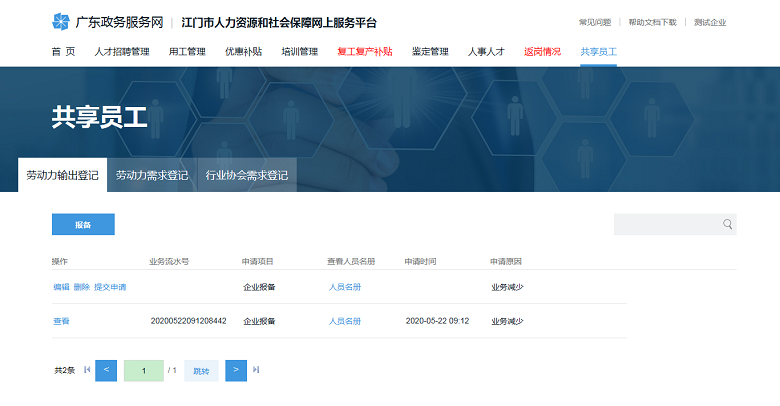780x406 pixels.
Task: Click the 跳转 jump button
Action: (x=201, y=371)
